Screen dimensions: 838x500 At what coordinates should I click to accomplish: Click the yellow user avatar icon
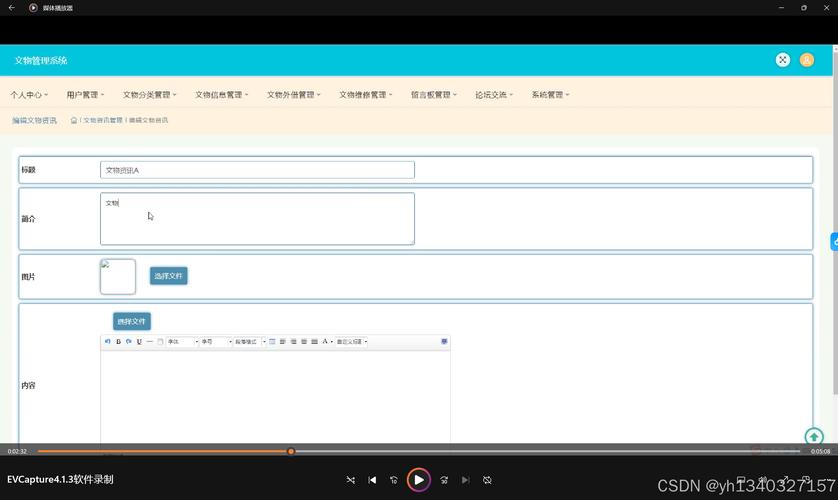tap(807, 60)
